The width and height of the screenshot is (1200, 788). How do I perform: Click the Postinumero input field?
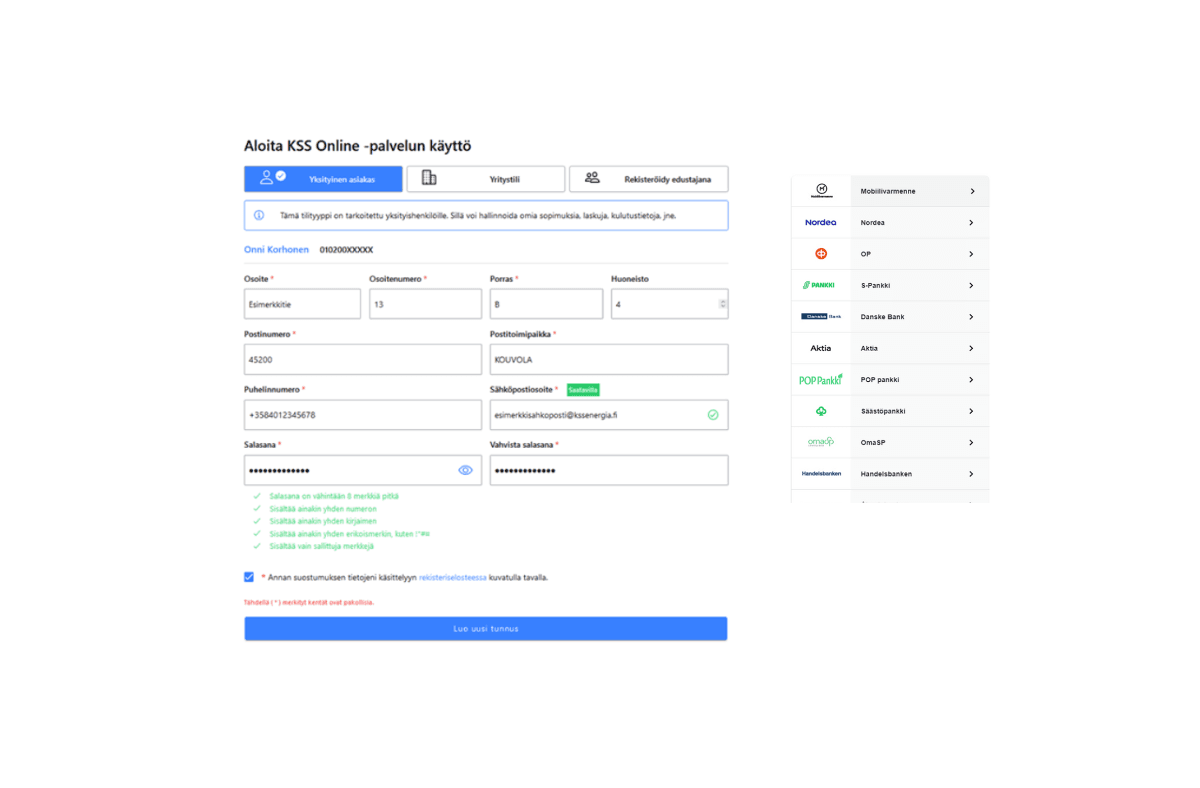(x=362, y=360)
